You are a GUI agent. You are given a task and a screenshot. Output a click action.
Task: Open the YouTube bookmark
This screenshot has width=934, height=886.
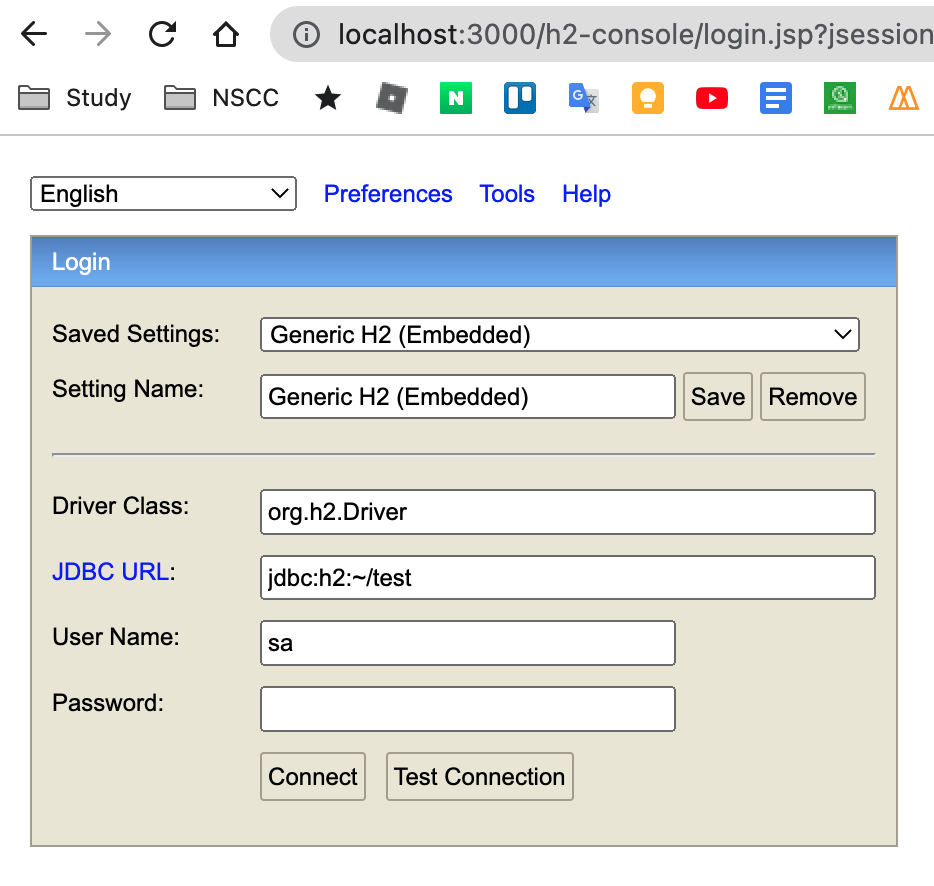point(712,98)
